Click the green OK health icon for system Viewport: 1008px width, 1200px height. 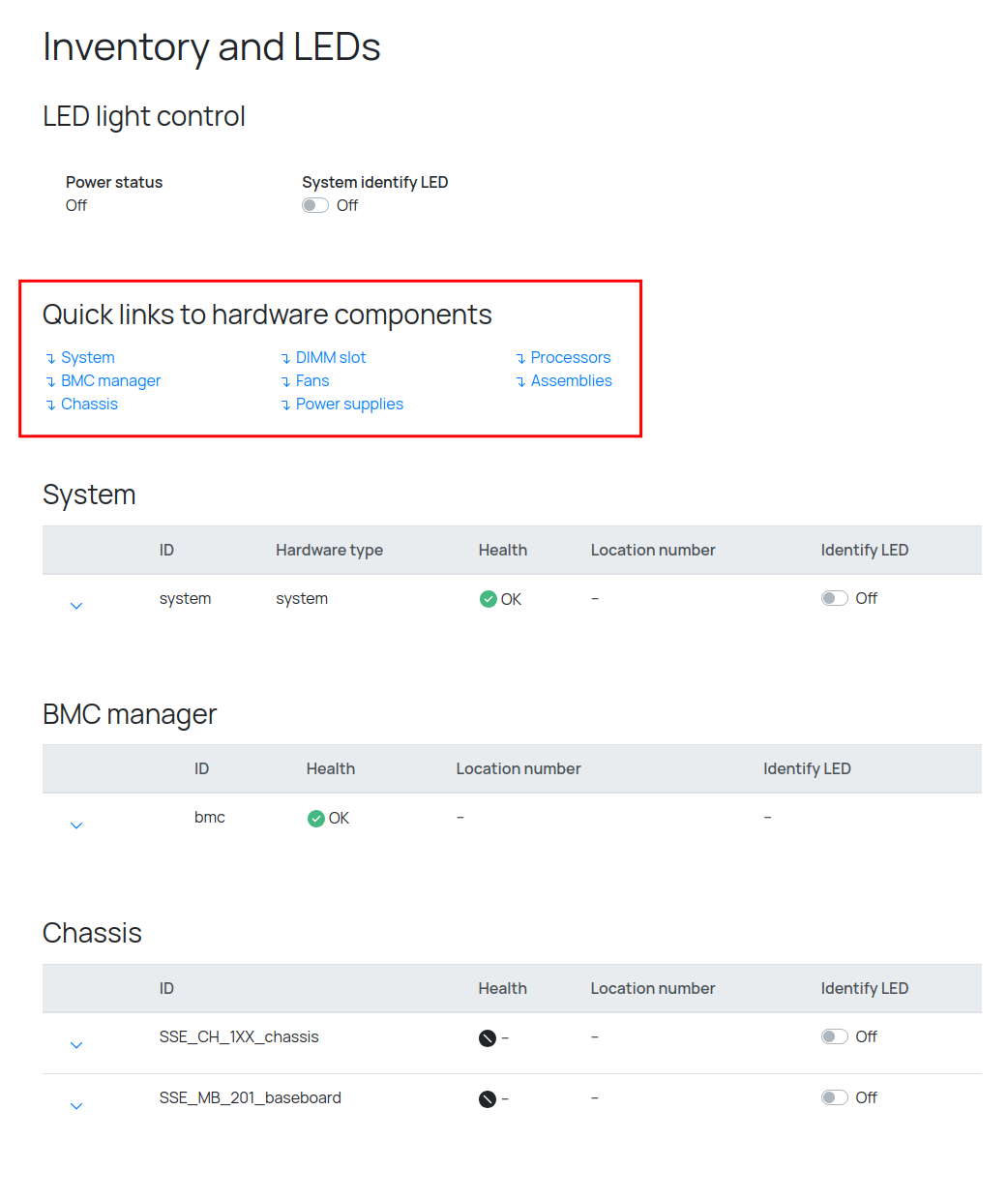click(489, 599)
